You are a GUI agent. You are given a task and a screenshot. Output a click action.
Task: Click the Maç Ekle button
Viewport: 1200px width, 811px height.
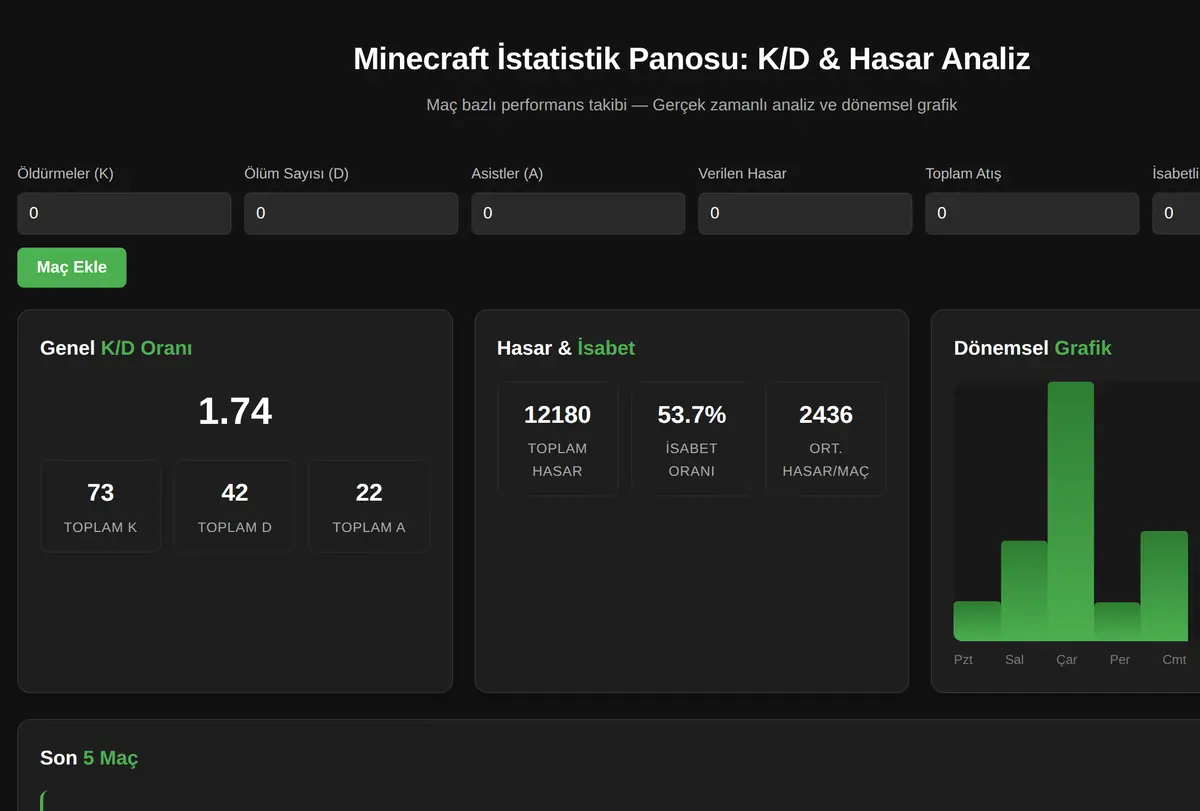(72, 267)
